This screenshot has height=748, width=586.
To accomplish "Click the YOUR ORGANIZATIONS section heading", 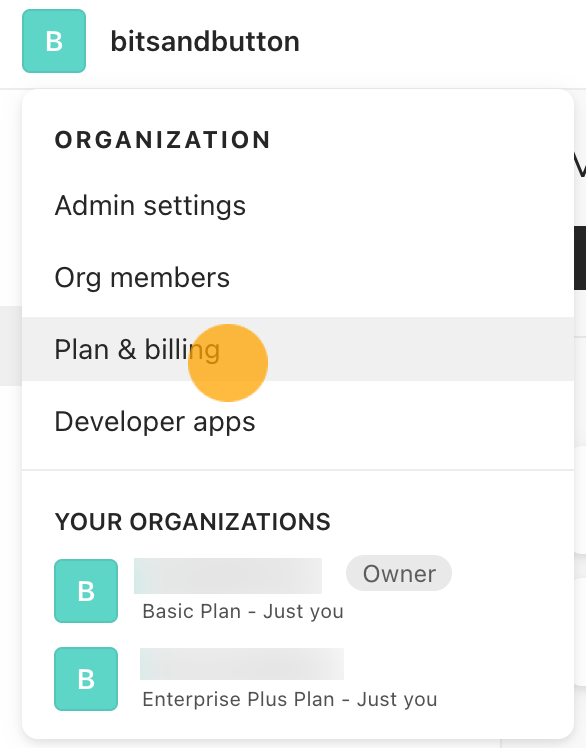I will click(193, 522).
